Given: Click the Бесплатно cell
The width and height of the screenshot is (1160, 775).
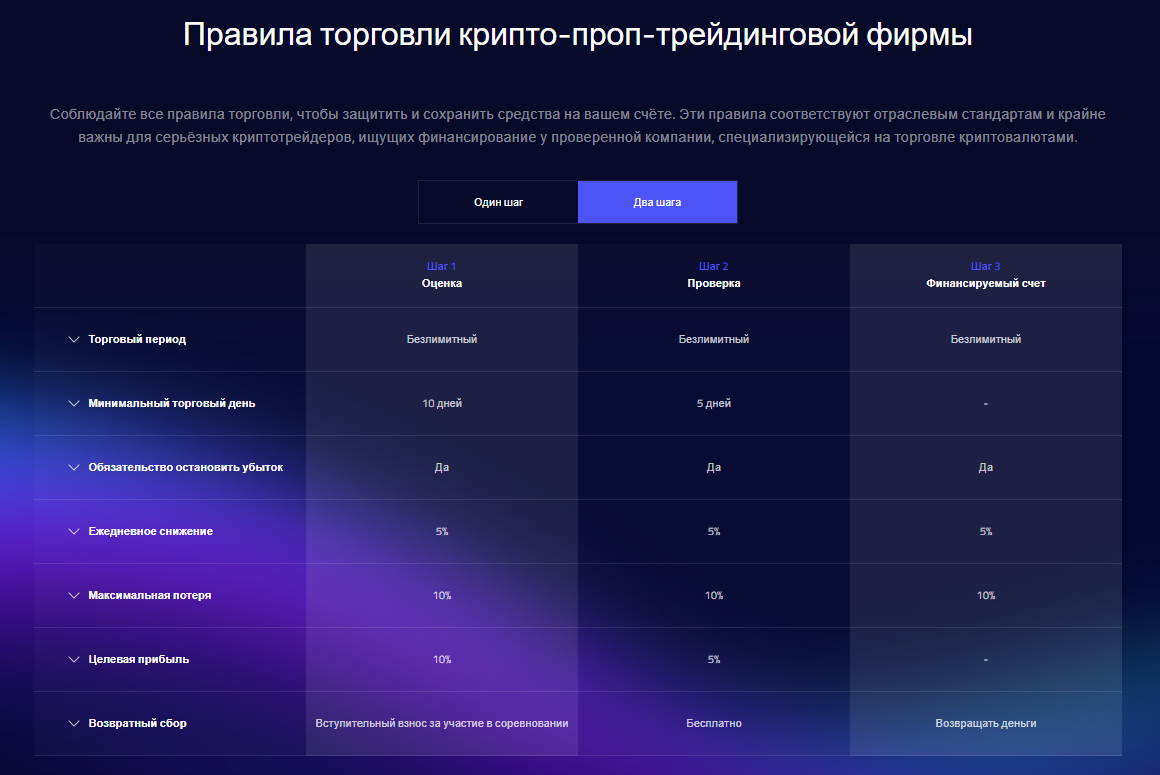Looking at the screenshot, I should [714, 723].
